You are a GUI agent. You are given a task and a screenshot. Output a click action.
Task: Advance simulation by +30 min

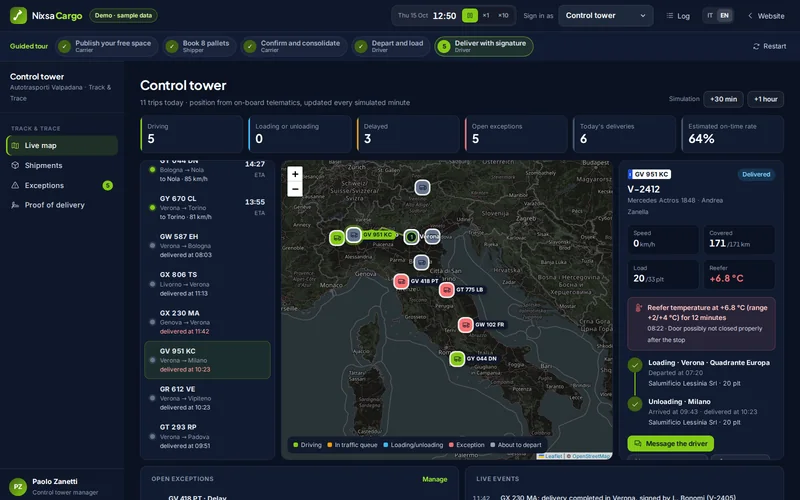click(723, 99)
